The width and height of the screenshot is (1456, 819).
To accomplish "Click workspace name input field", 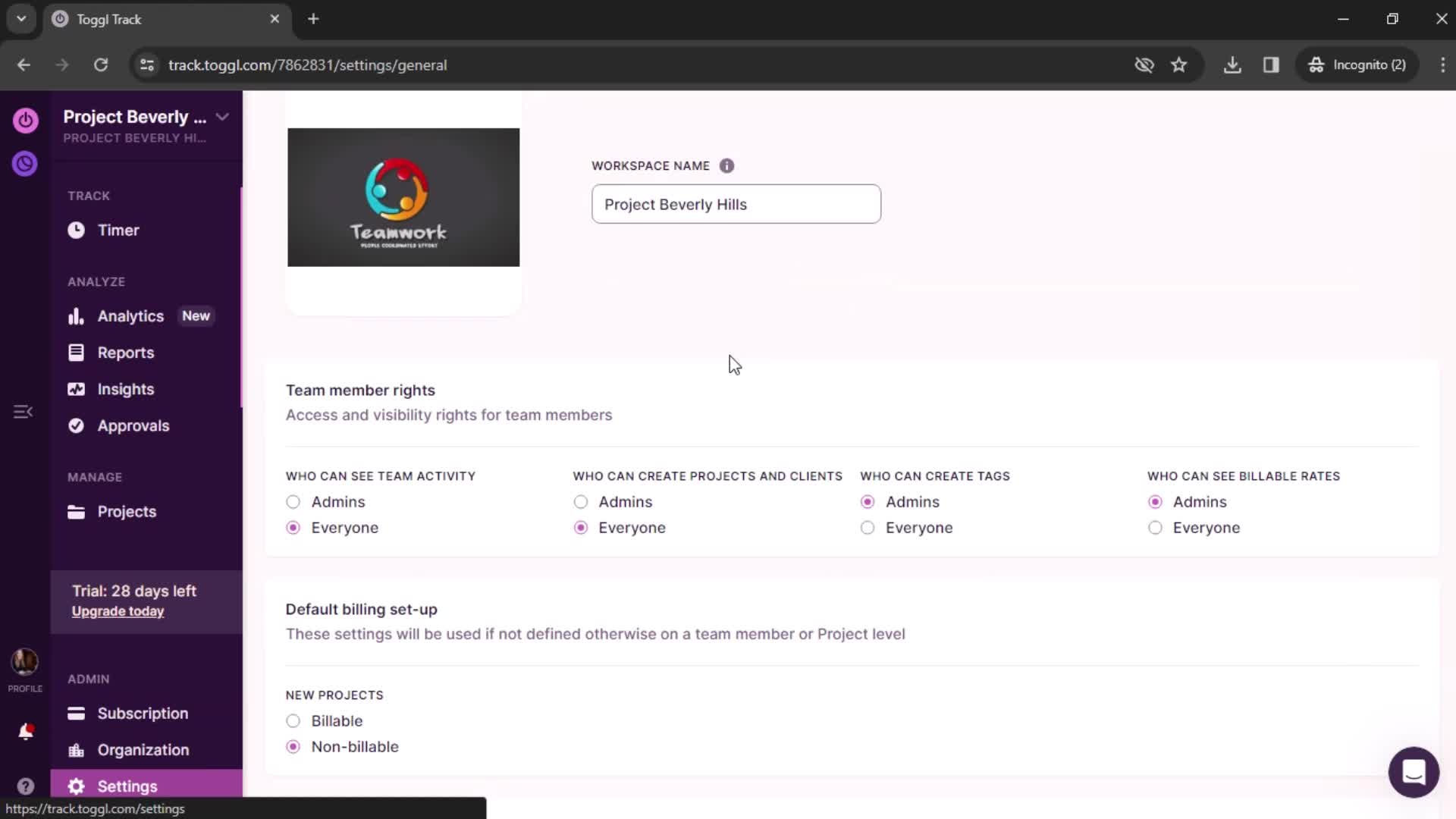I will click(738, 204).
